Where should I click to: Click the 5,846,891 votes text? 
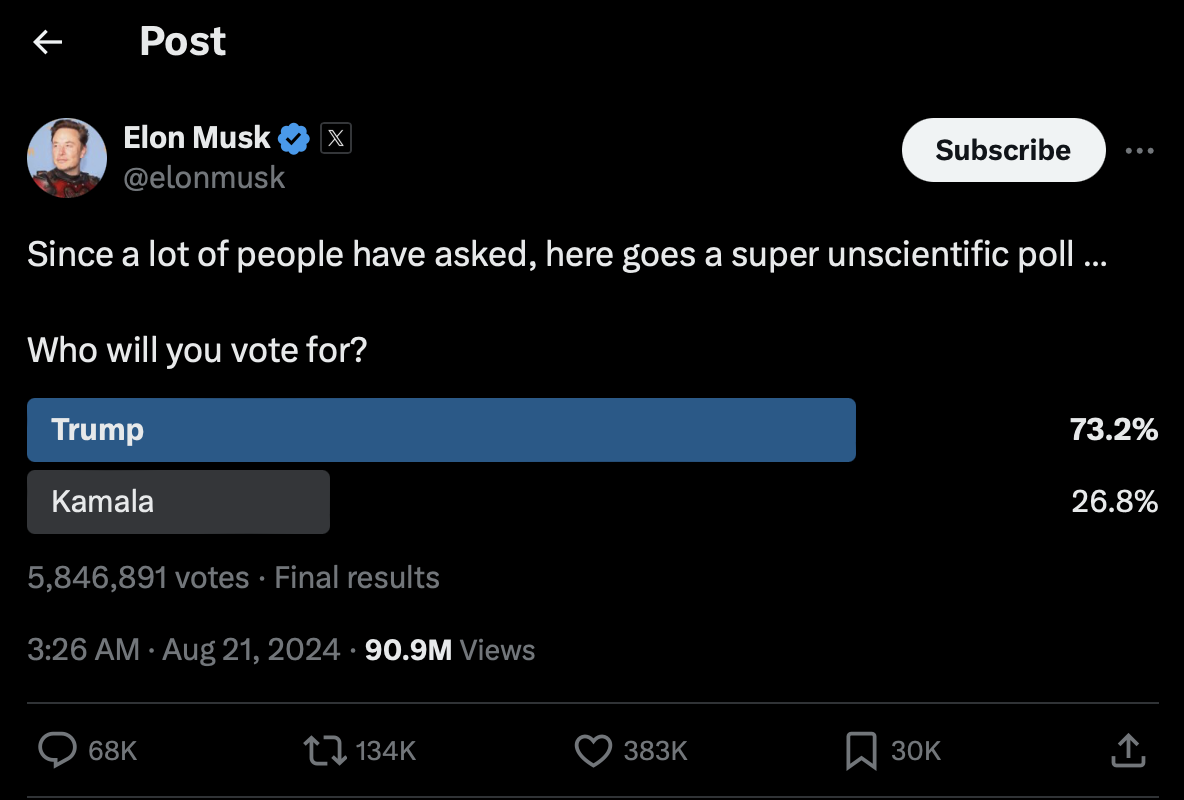(138, 577)
